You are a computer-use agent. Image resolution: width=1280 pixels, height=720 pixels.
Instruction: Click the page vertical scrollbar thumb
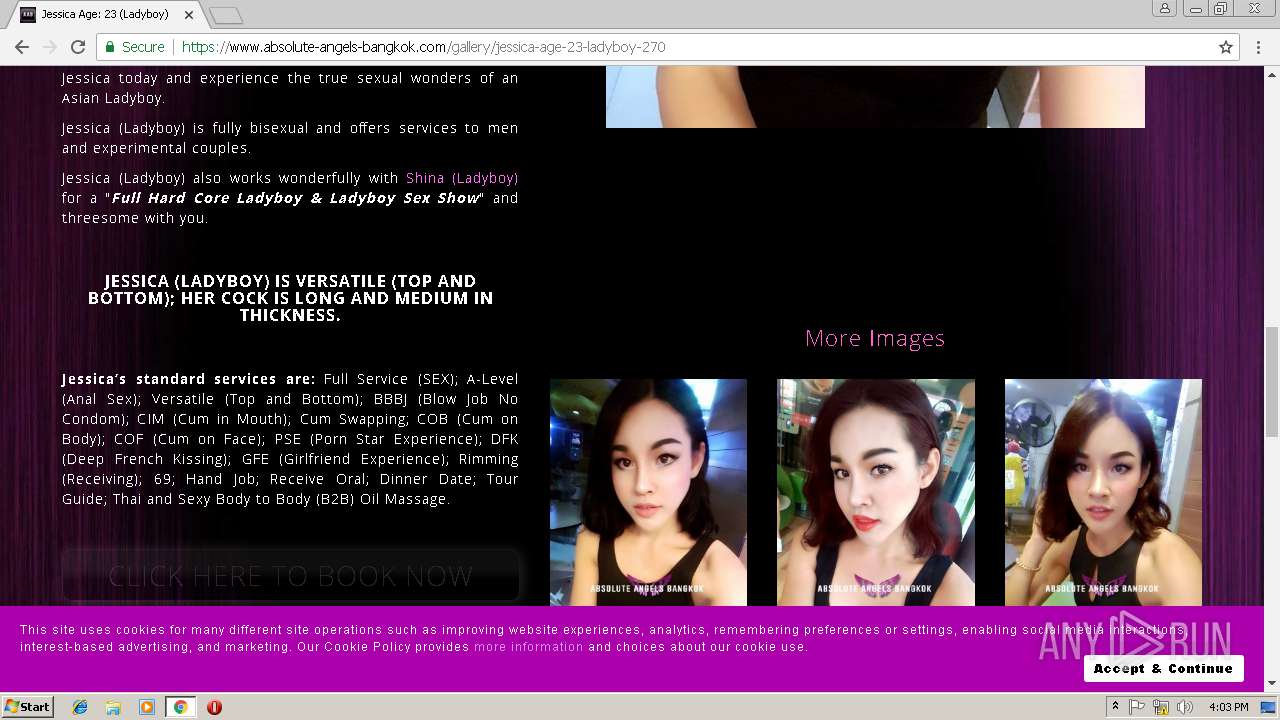1272,381
